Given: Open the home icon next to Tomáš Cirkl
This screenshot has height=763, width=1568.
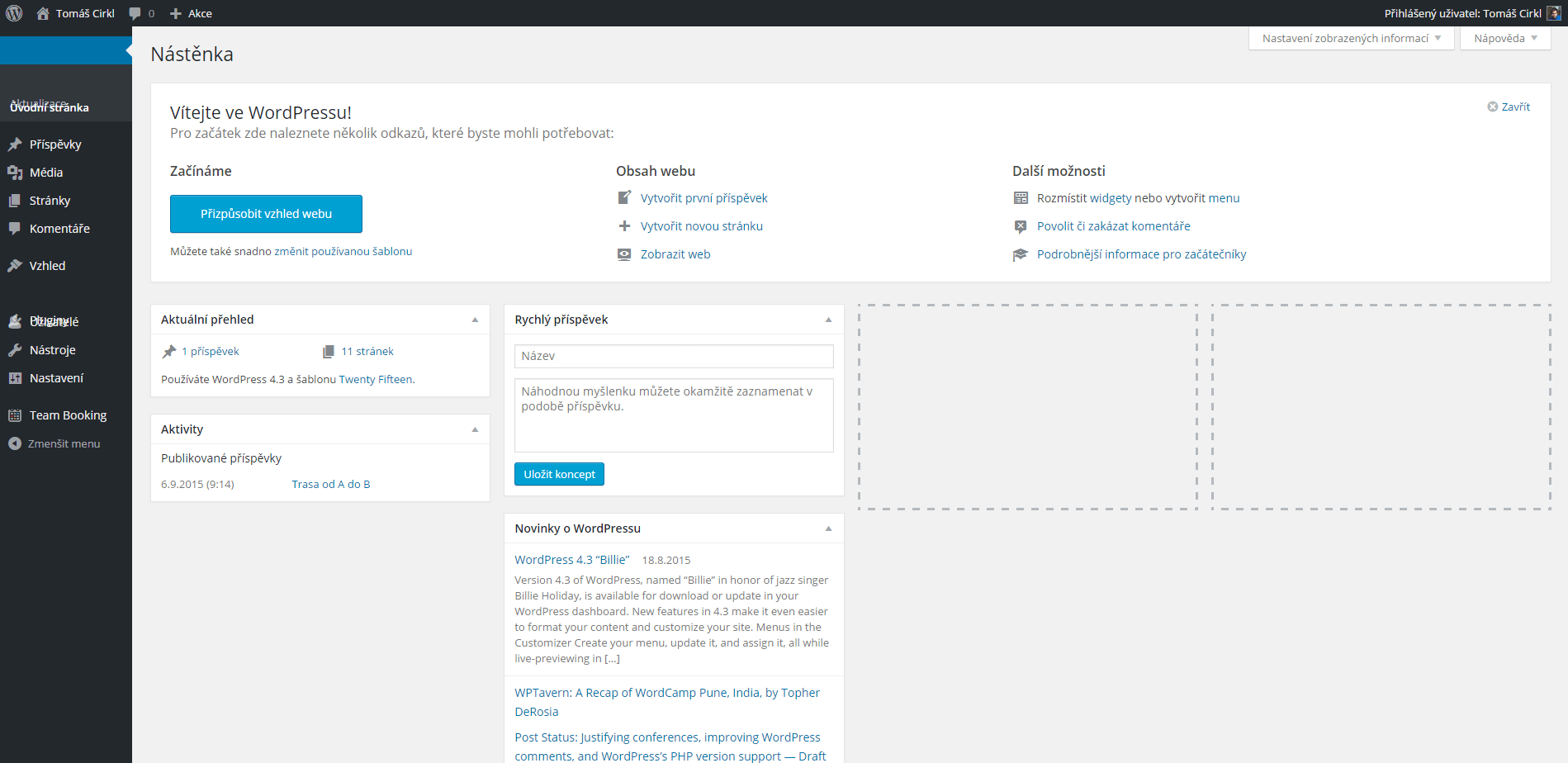Looking at the screenshot, I should point(43,13).
